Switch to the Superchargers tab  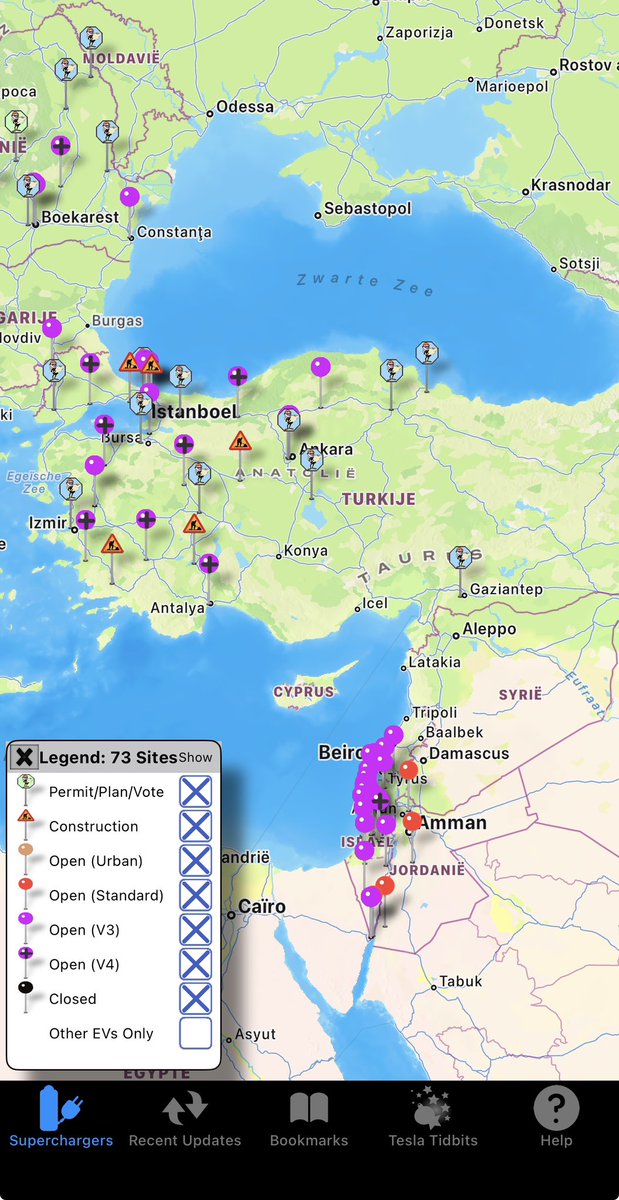pos(61,1118)
